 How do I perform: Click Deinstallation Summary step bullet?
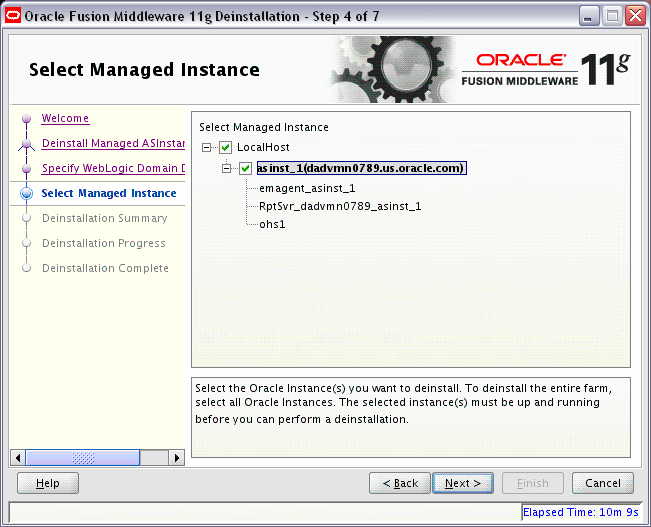[x=27, y=218]
